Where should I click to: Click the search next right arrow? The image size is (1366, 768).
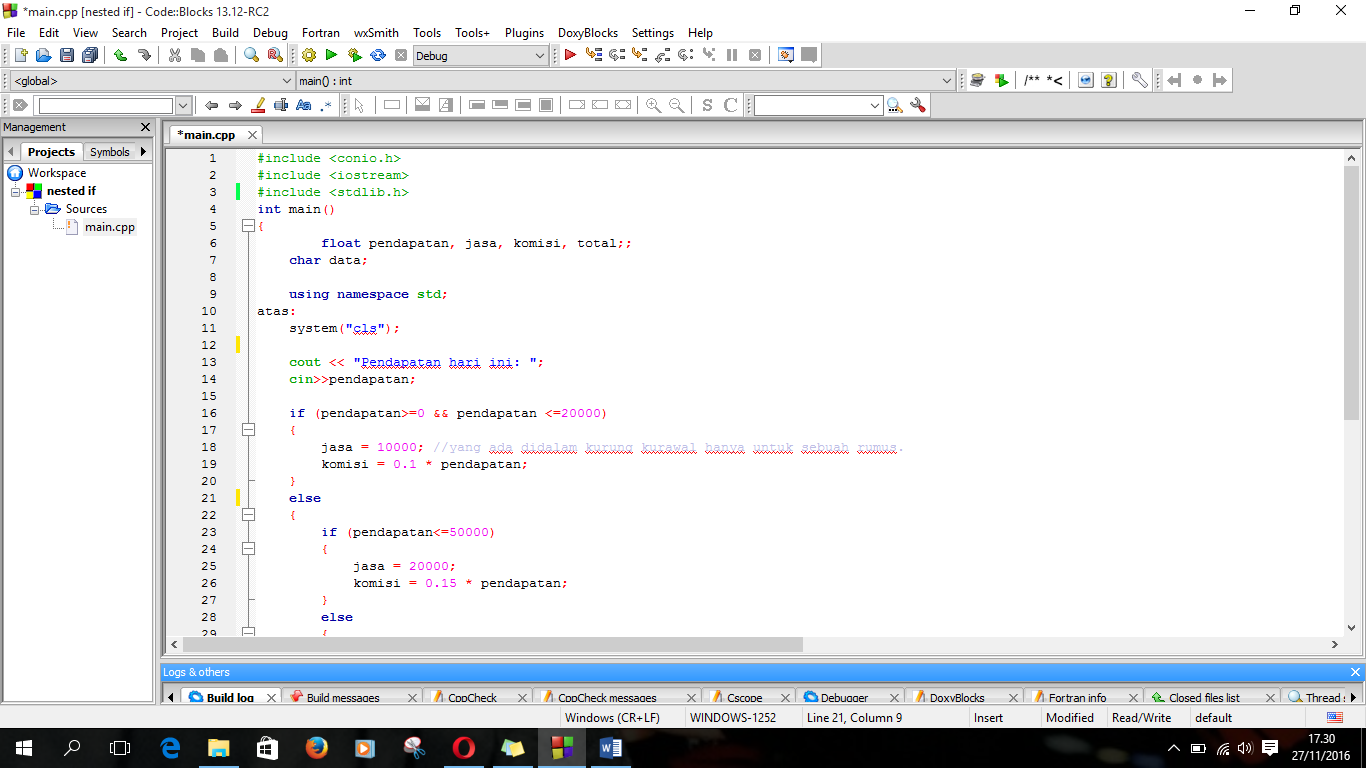235,105
